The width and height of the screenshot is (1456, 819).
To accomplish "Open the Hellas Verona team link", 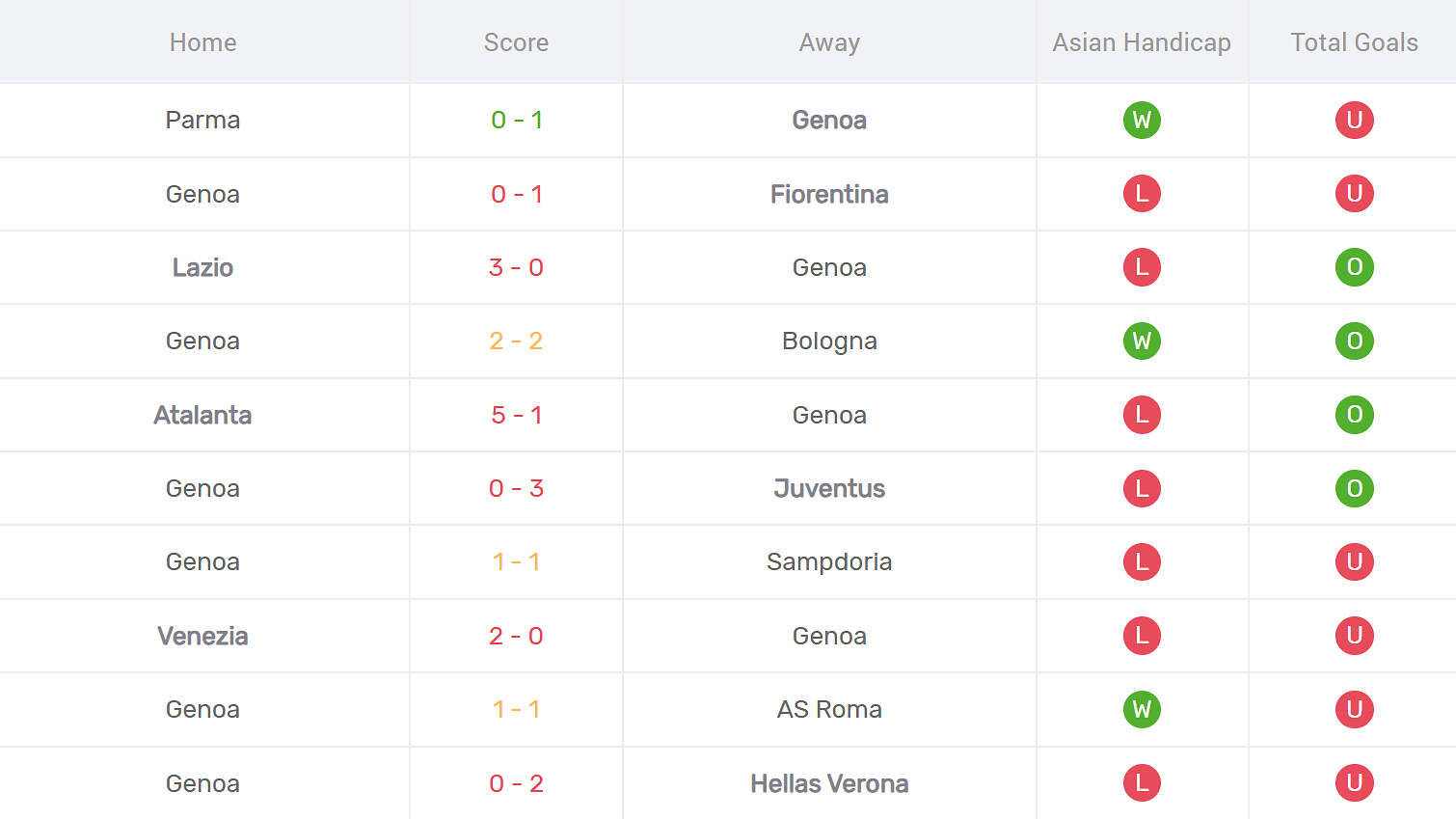I will click(829, 783).
